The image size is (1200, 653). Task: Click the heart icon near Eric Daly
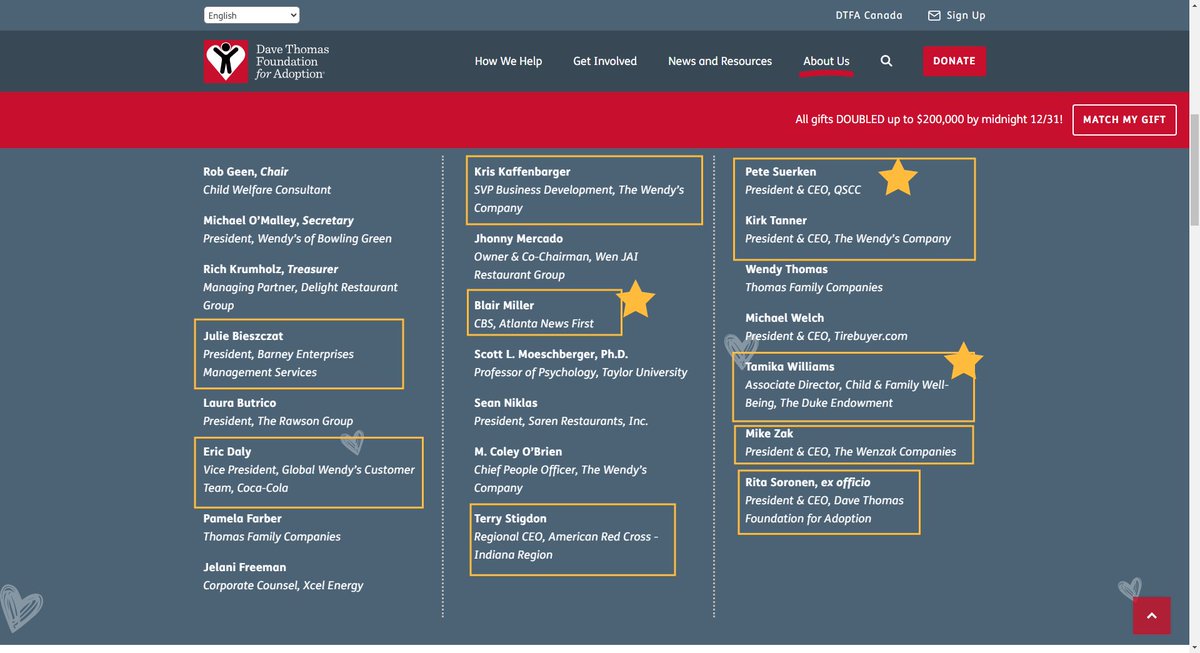[x=352, y=442]
